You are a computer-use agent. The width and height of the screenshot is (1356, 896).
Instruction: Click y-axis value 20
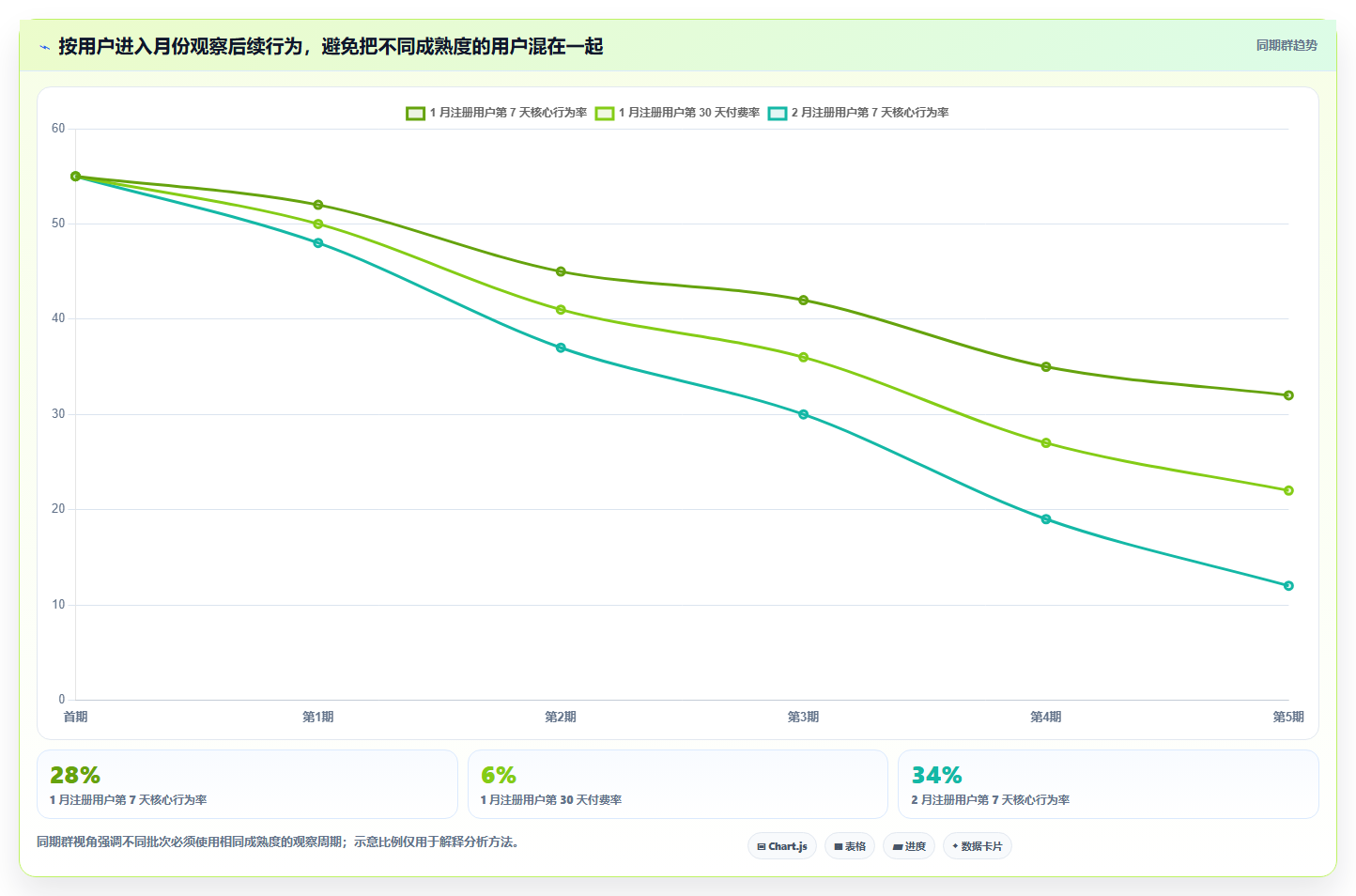pyautogui.click(x=58, y=509)
